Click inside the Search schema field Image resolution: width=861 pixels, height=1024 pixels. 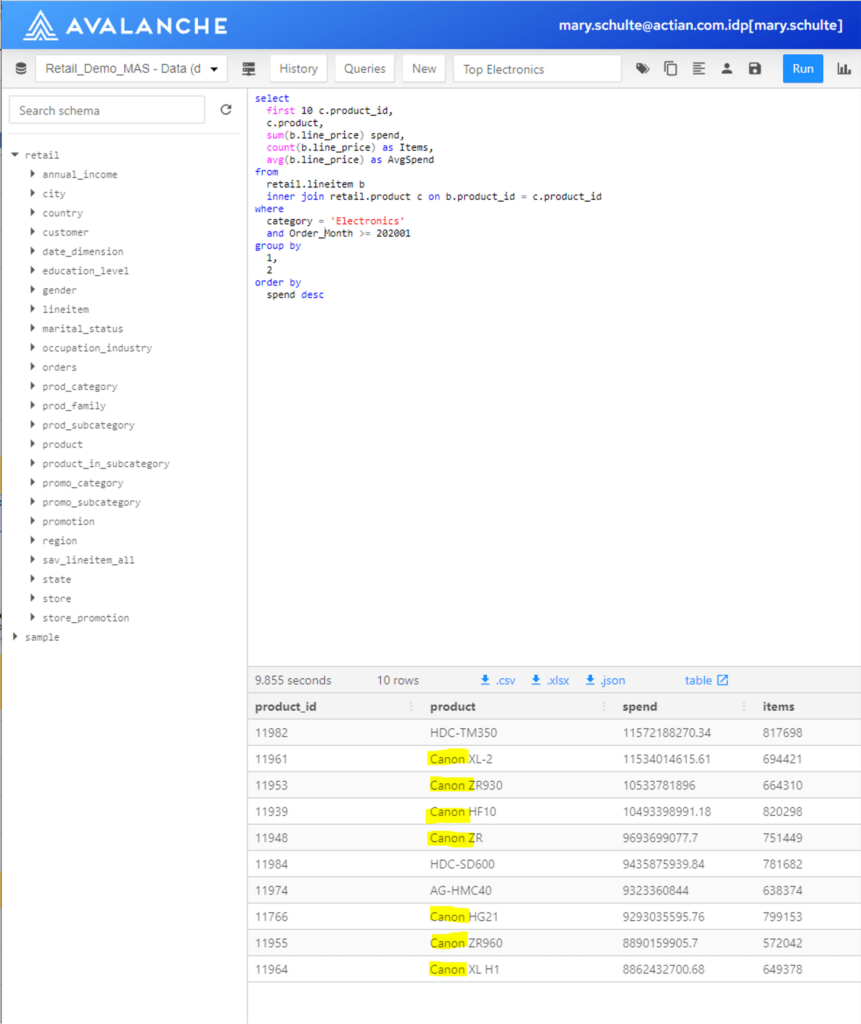click(106, 110)
